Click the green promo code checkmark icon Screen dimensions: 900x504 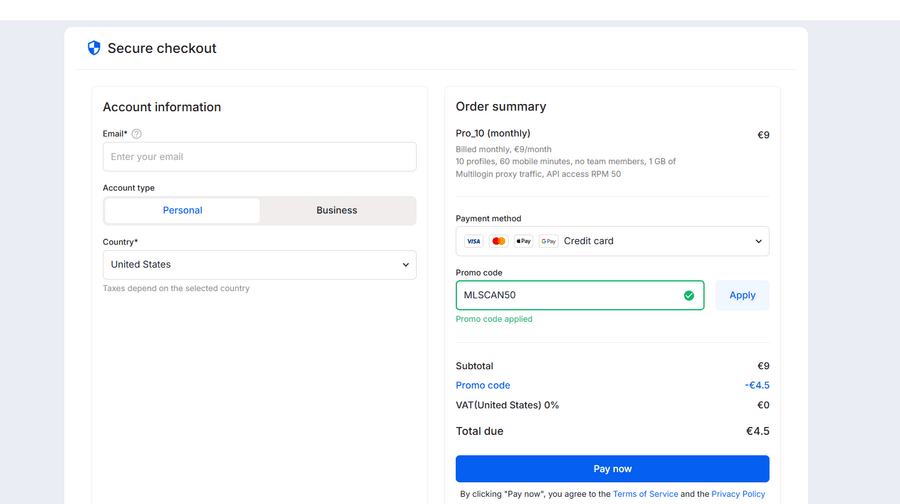[x=689, y=295]
